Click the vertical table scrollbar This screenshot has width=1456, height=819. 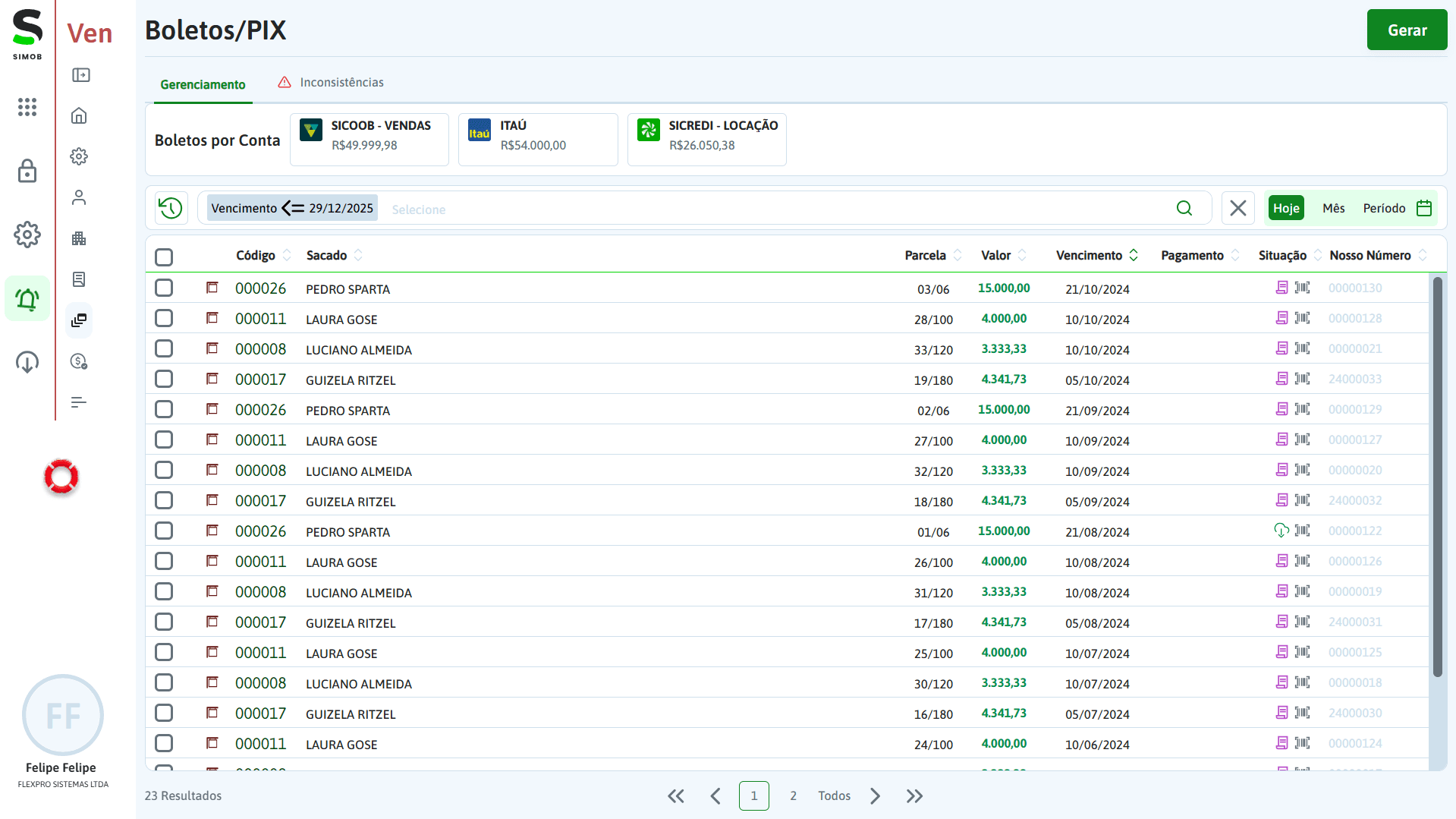click(1437, 478)
